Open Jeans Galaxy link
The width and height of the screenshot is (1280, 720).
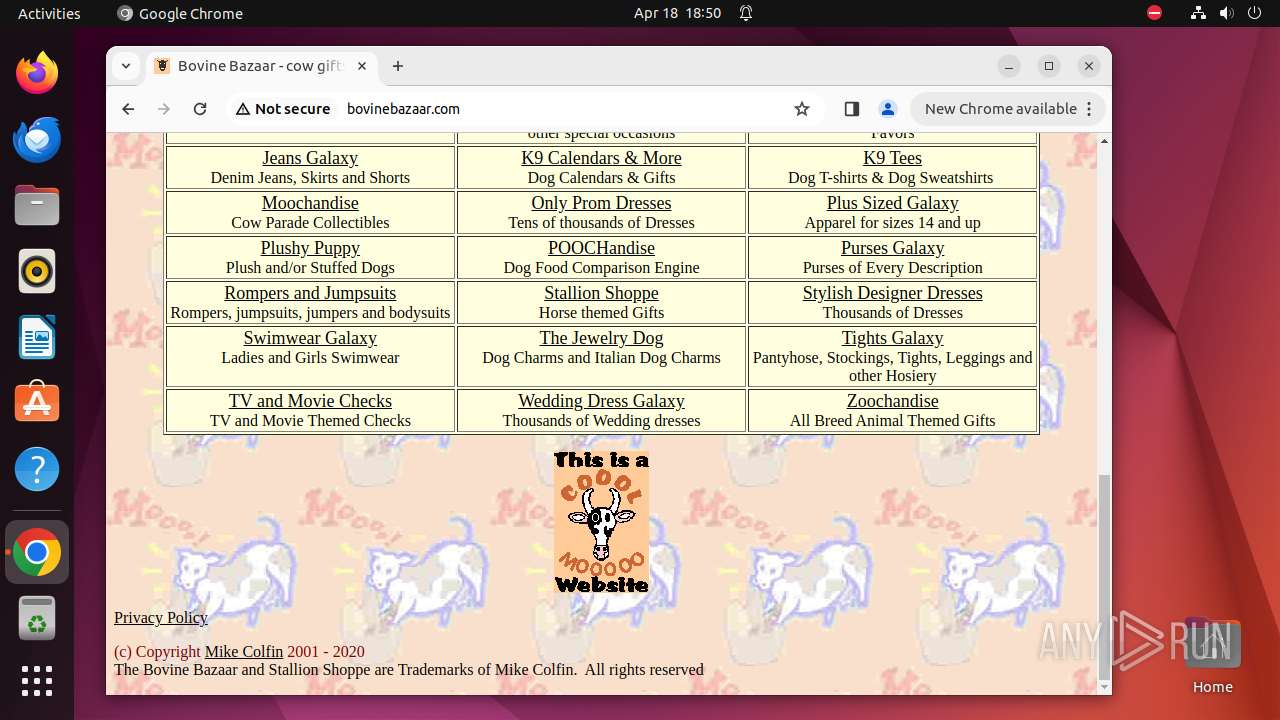(x=310, y=158)
